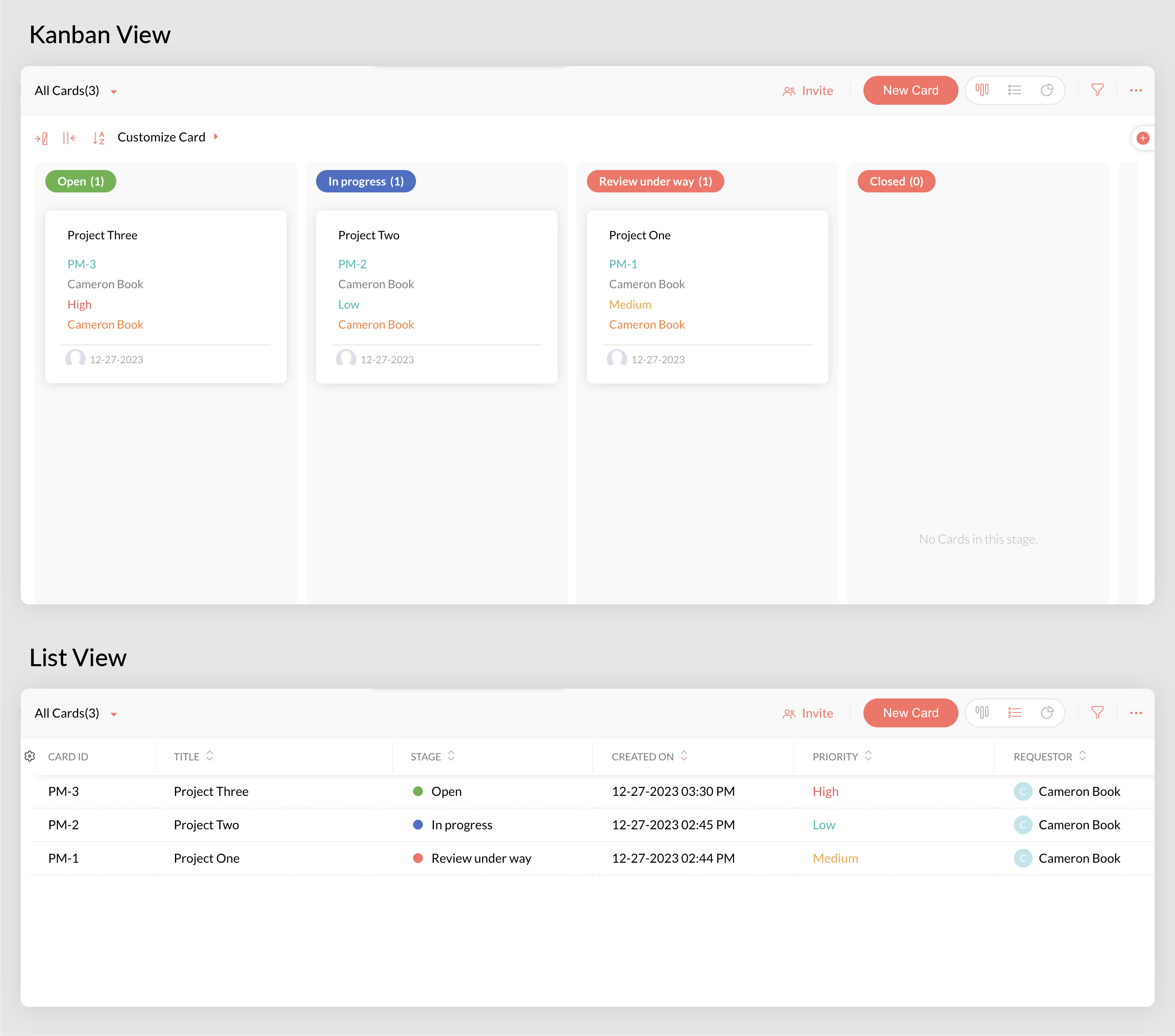Click the green Open (1) stage label
The image size is (1175, 1036).
80,181
